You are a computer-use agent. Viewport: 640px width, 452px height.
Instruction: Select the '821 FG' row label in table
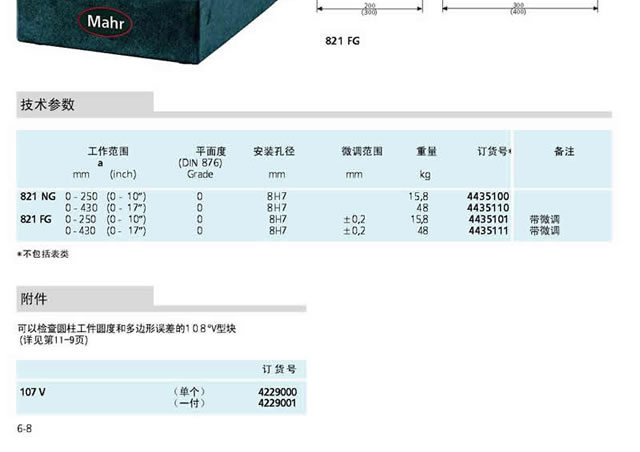coord(36,219)
